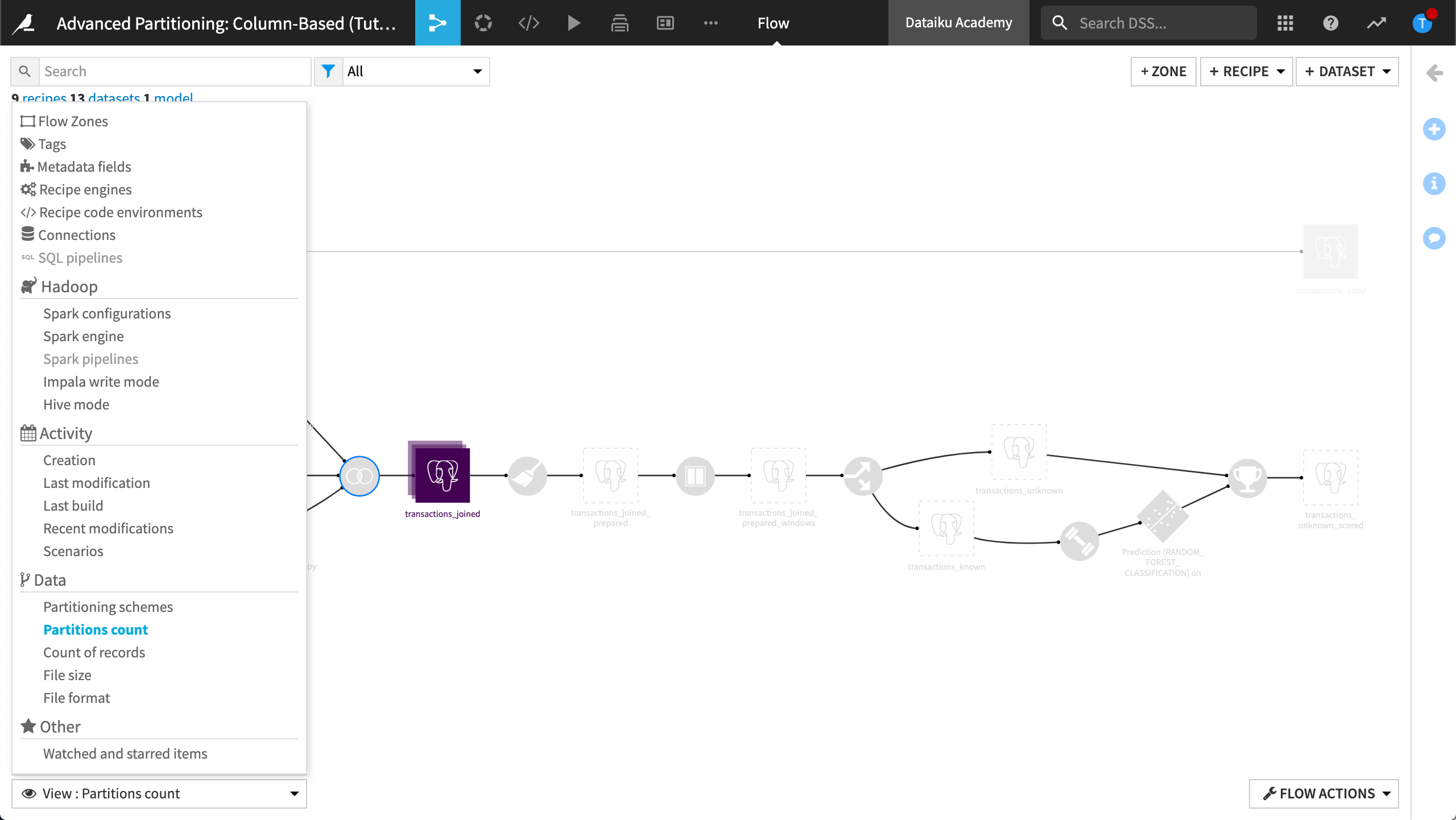This screenshot has height=820, width=1456.
Task: Select the Score recipe trophy node
Action: (1247, 478)
